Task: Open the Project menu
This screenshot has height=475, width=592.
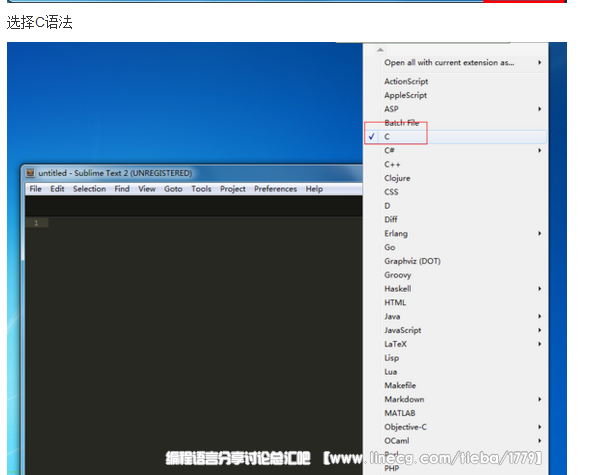Action: pos(233,189)
